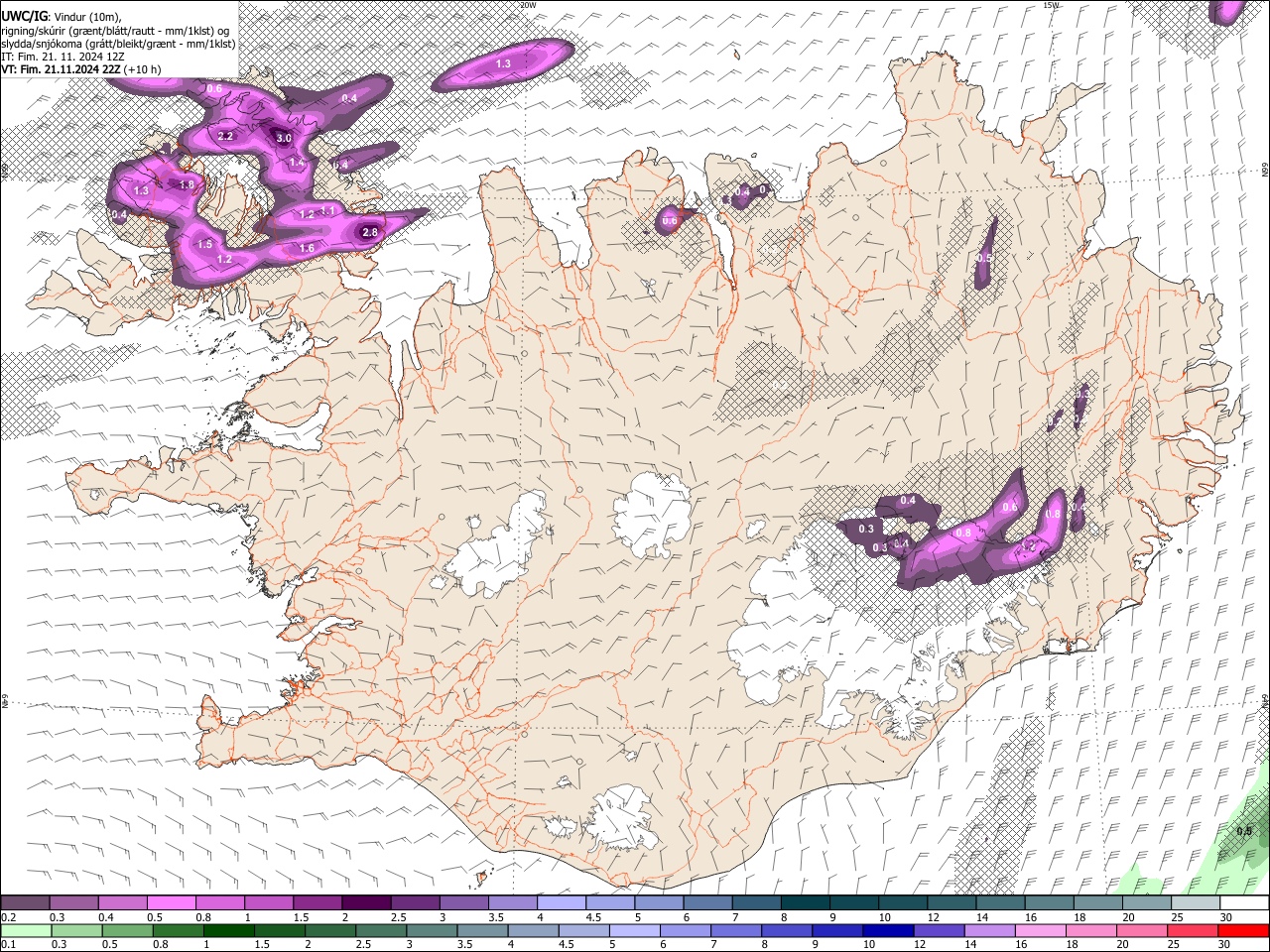
Task: Select the grey-teal 16 swatch in upper legend row
Action: coord(1050,902)
